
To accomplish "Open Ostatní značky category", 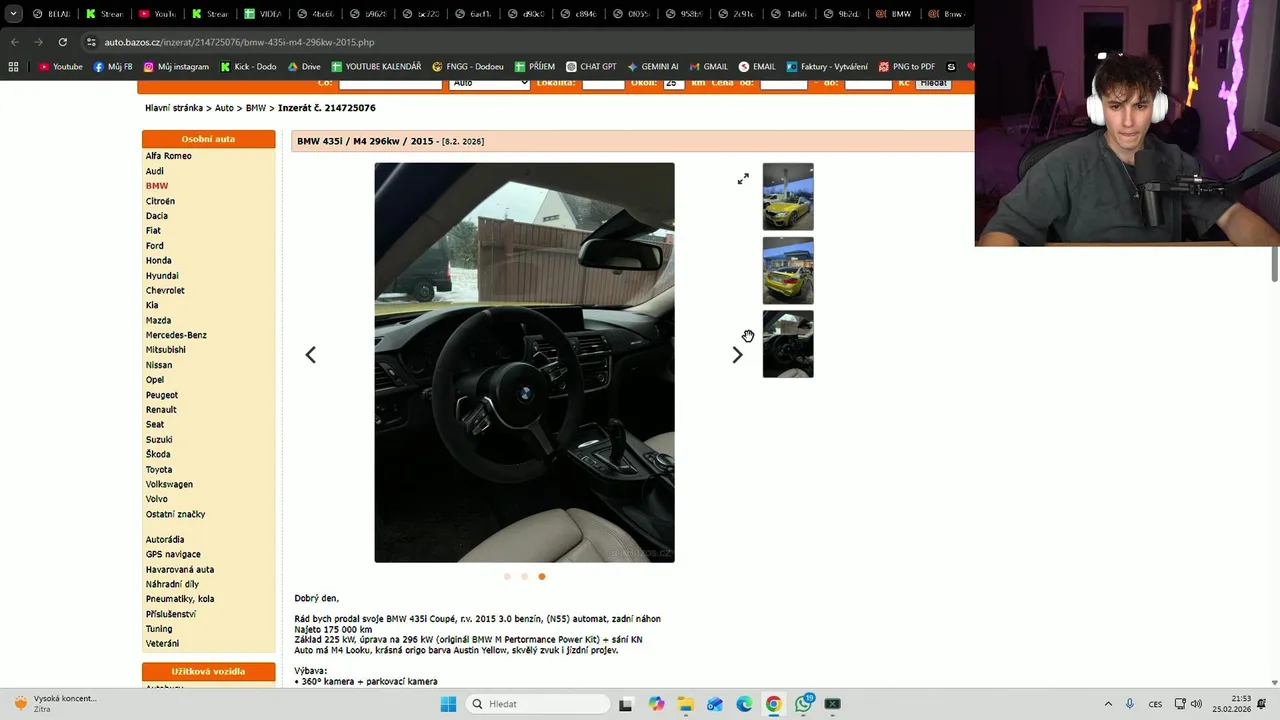I will click(176, 514).
